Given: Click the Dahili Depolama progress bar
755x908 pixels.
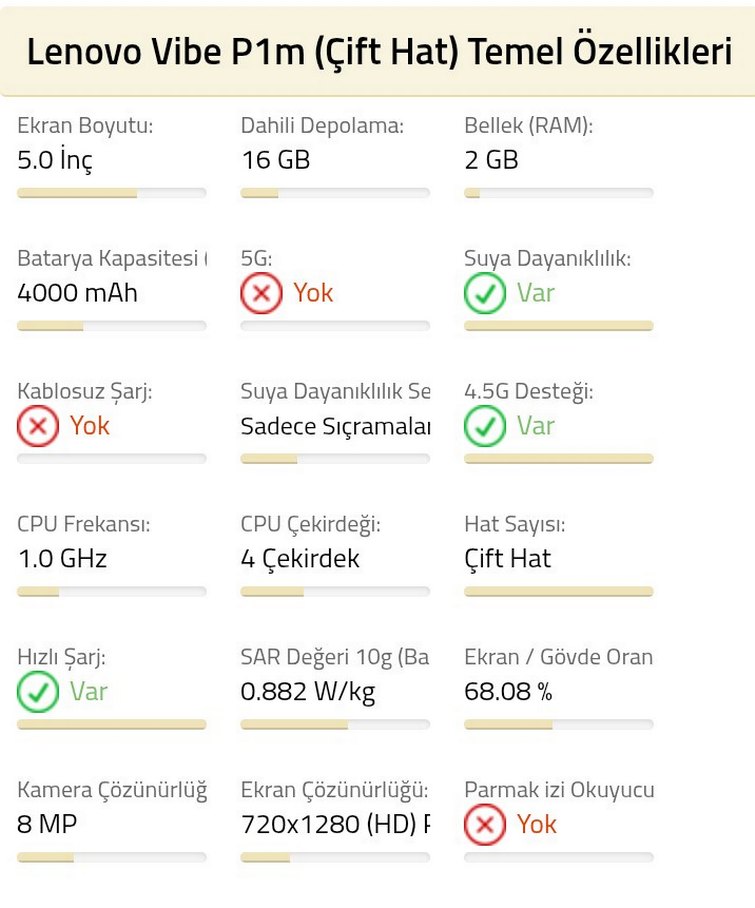Looking at the screenshot, I should [x=335, y=193].
